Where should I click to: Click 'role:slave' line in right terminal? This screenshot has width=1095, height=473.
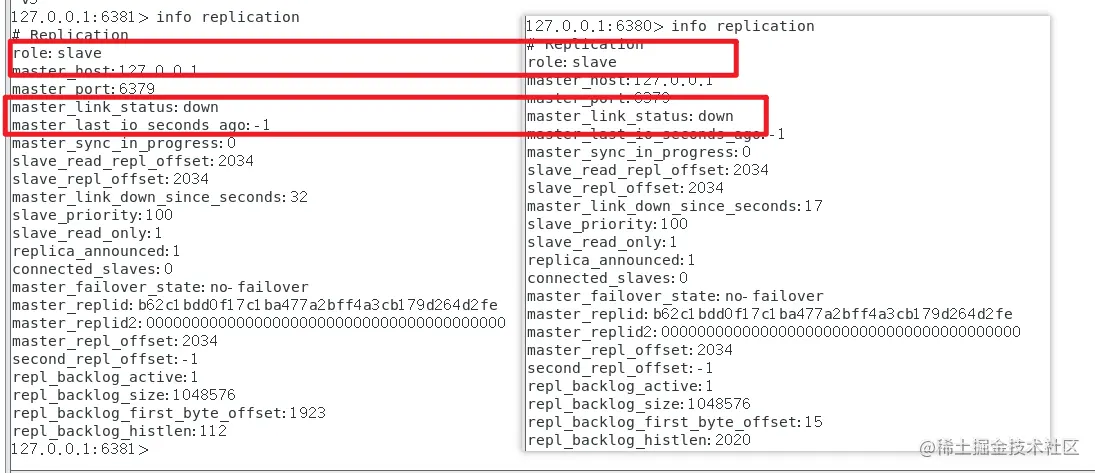coord(572,62)
